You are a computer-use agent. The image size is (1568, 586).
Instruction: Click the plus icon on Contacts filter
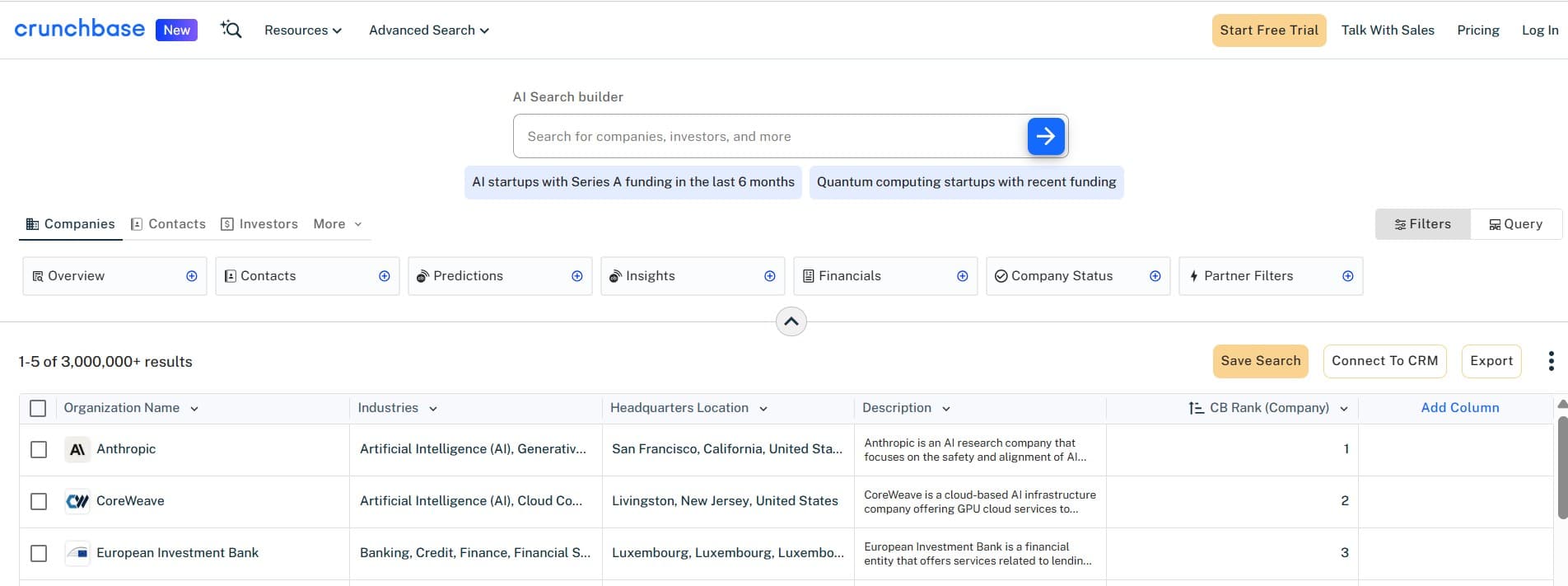pyautogui.click(x=385, y=276)
